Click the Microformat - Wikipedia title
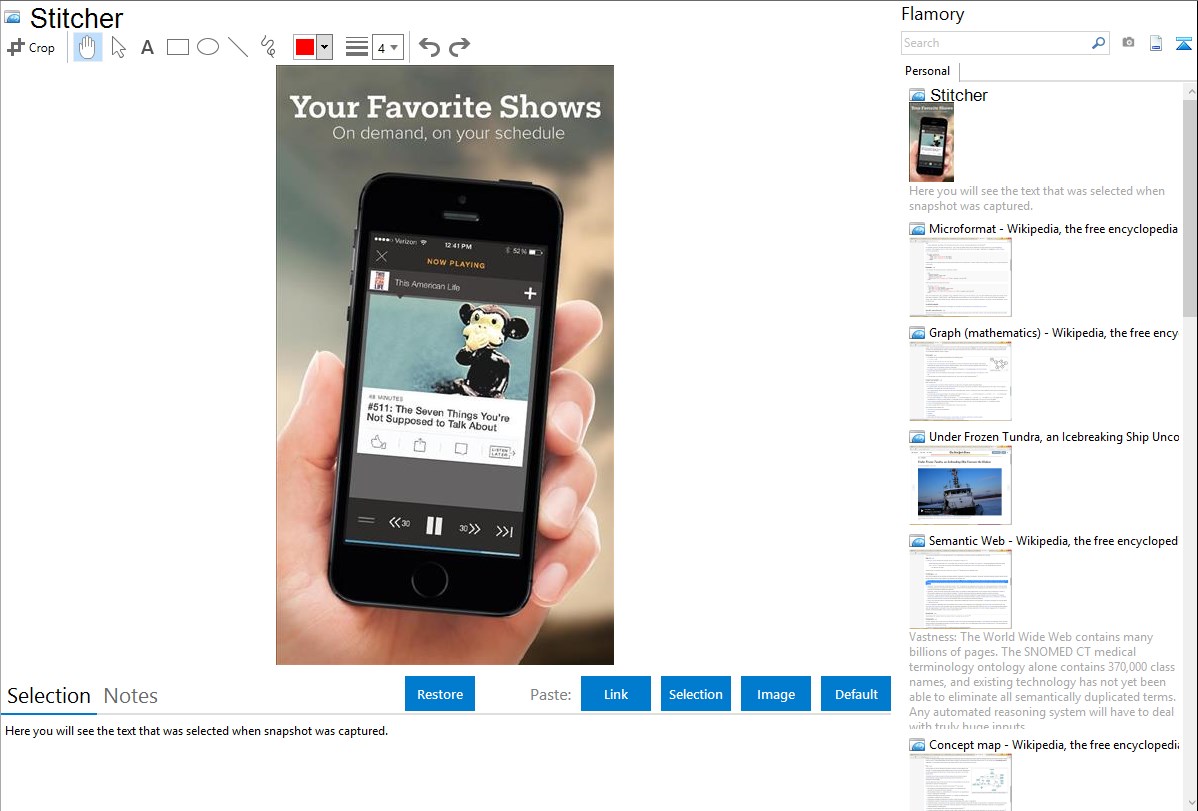The height and width of the screenshot is (811, 1198). pyautogui.click(x=1053, y=229)
